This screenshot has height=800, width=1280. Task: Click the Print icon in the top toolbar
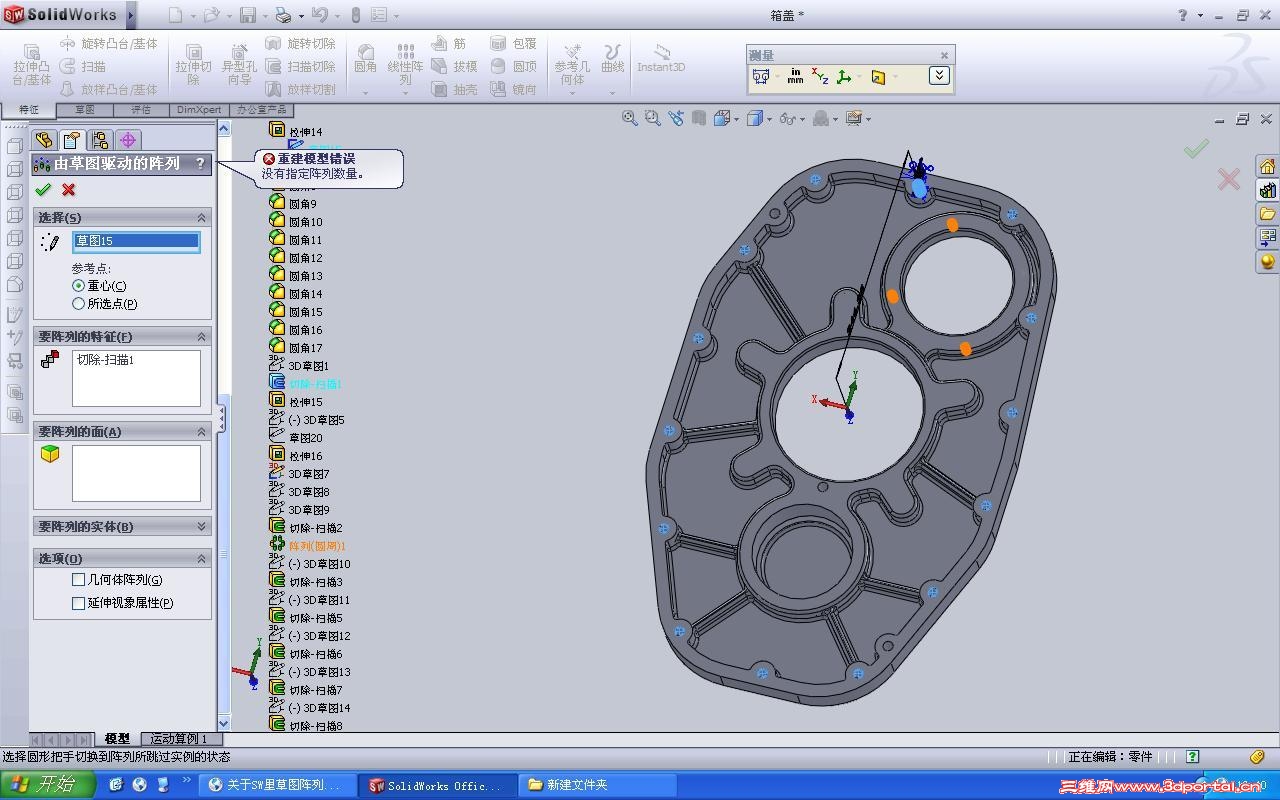283,15
